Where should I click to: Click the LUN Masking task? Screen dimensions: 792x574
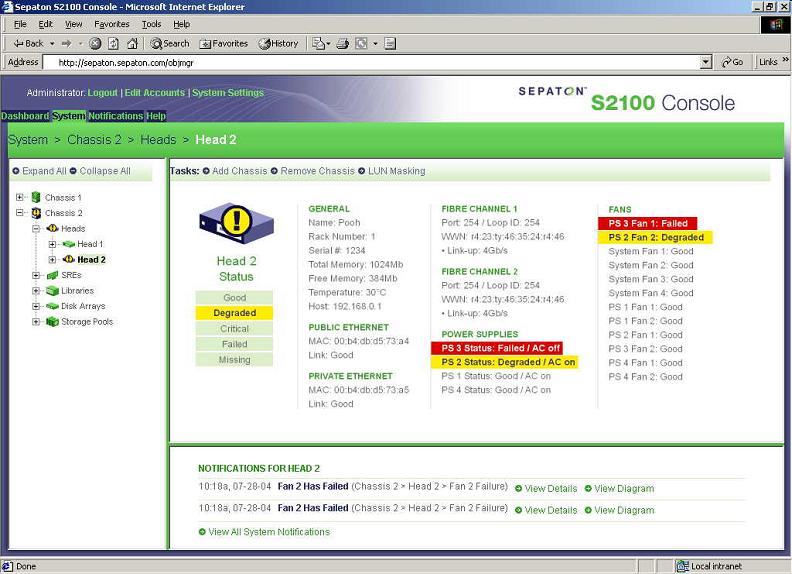click(x=392, y=171)
